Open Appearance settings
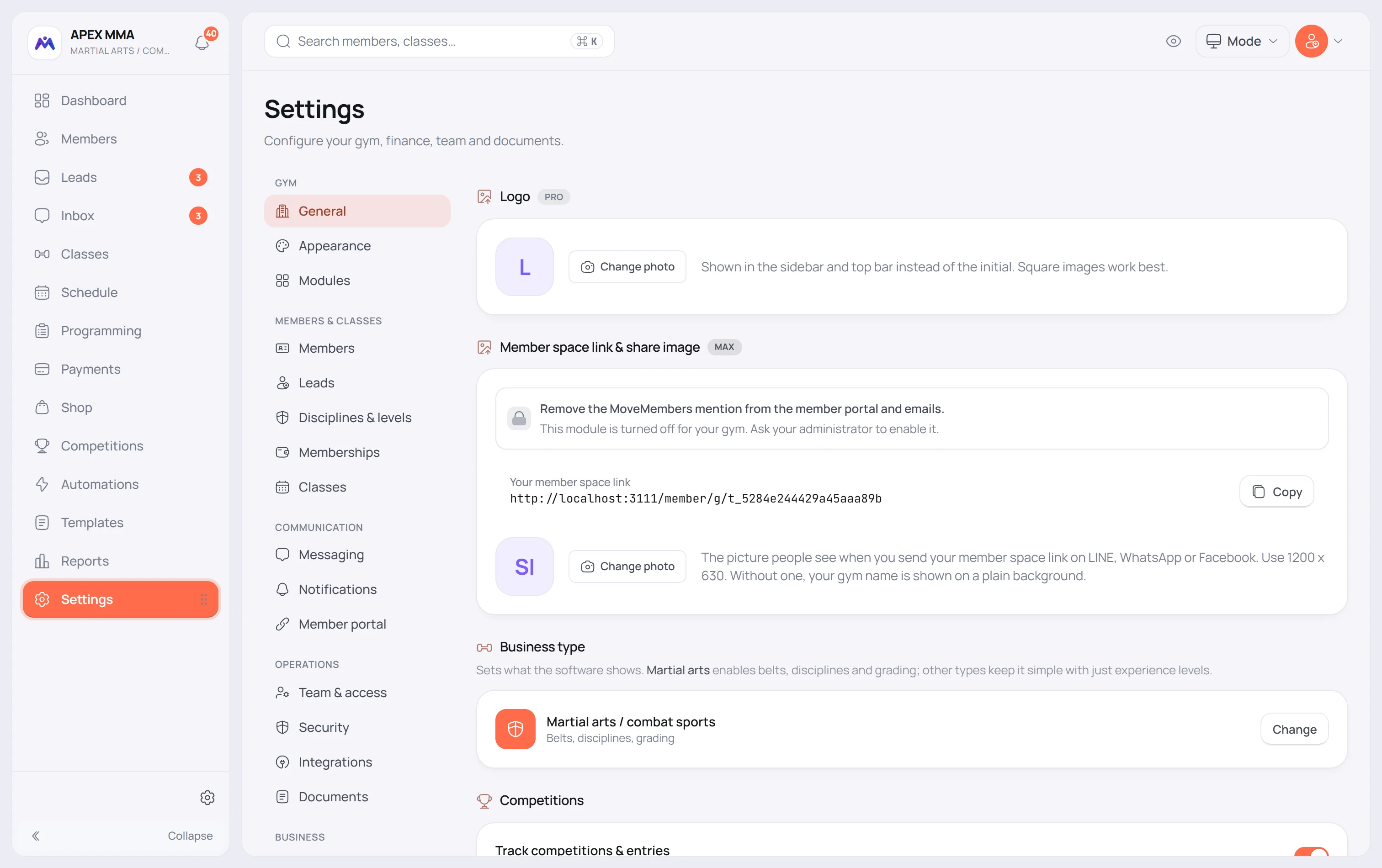This screenshot has height=868, width=1382. click(357, 246)
